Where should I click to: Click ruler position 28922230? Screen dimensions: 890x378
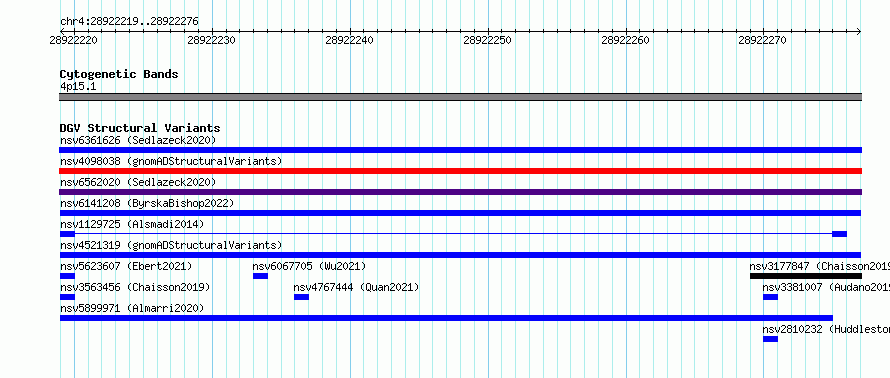coord(211,40)
